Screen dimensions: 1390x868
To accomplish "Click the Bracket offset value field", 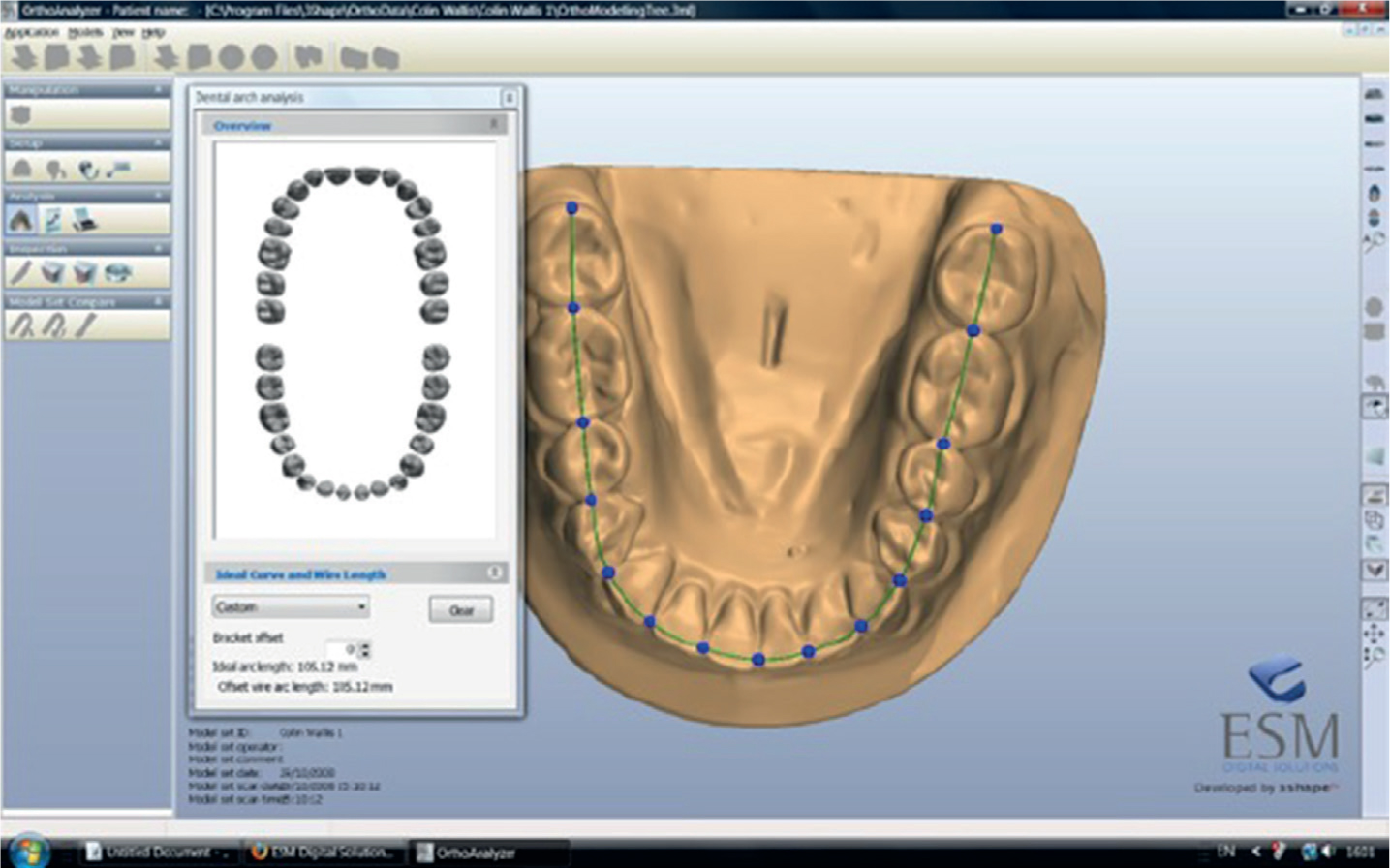I will [x=342, y=649].
